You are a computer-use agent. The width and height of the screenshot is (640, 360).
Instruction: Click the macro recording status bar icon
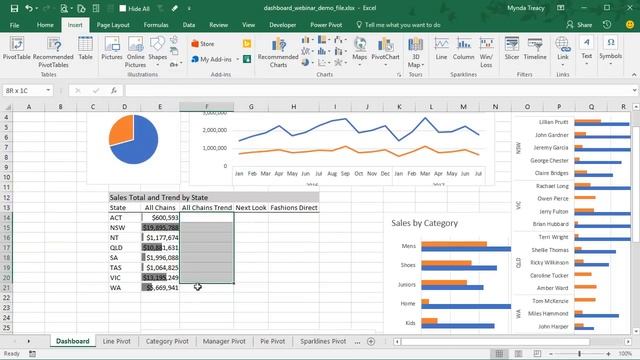pyautogui.click(x=32, y=353)
